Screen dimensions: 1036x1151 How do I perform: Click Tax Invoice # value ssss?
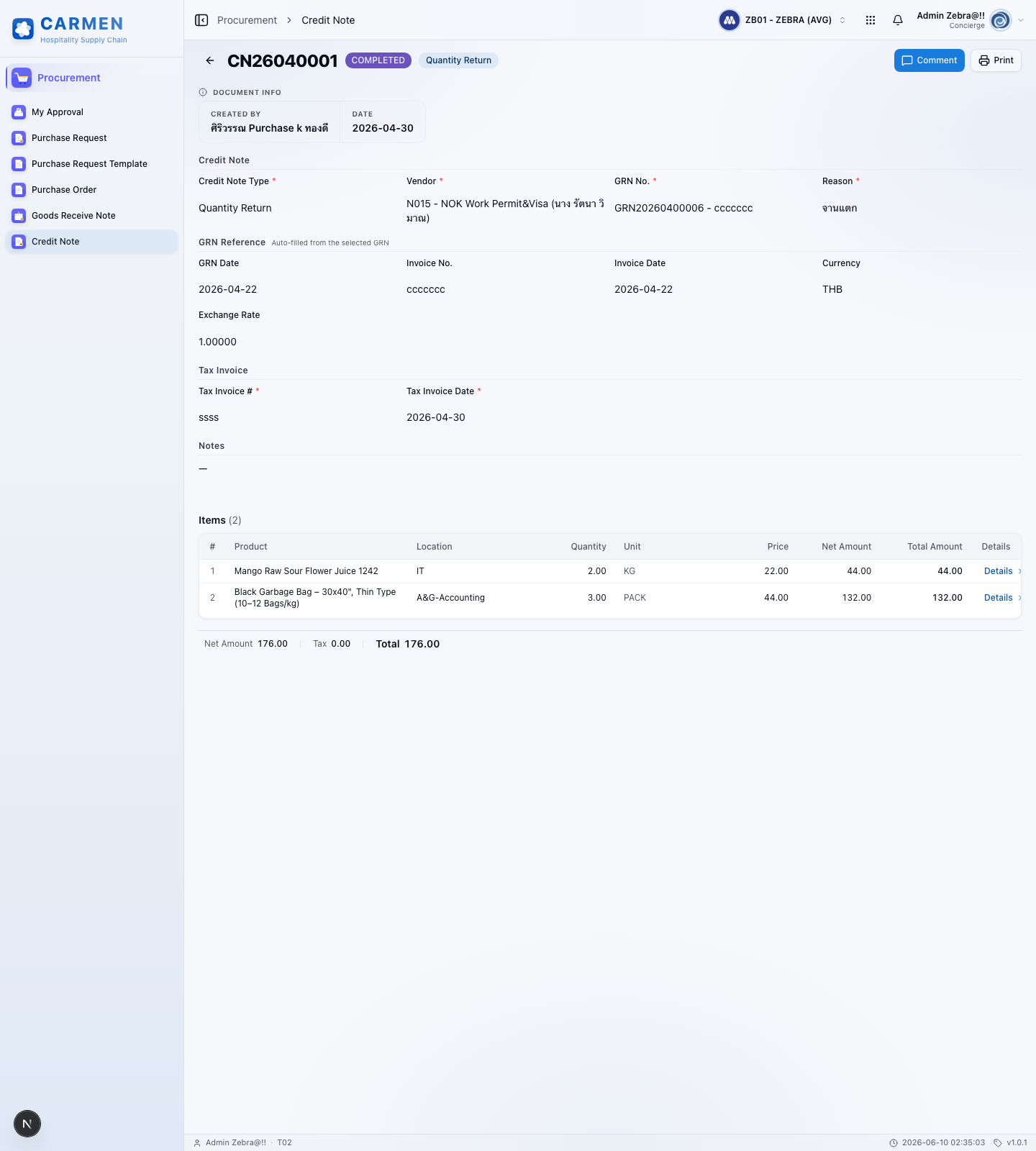pyautogui.click(x=209, y=417)
